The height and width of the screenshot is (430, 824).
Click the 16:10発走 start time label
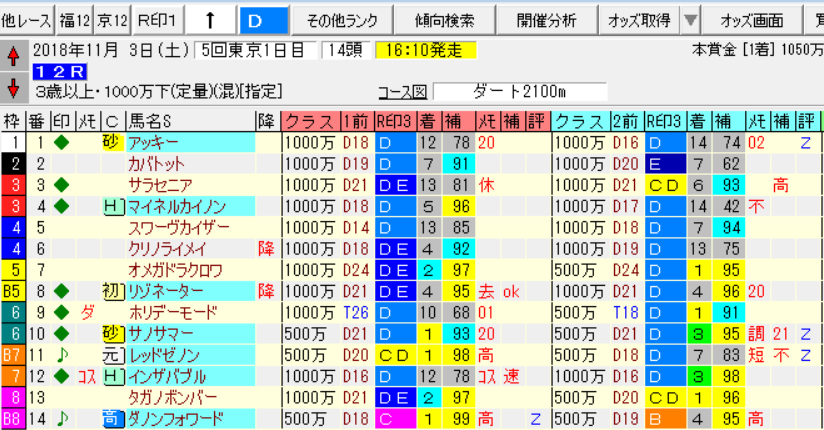point(426,50)
